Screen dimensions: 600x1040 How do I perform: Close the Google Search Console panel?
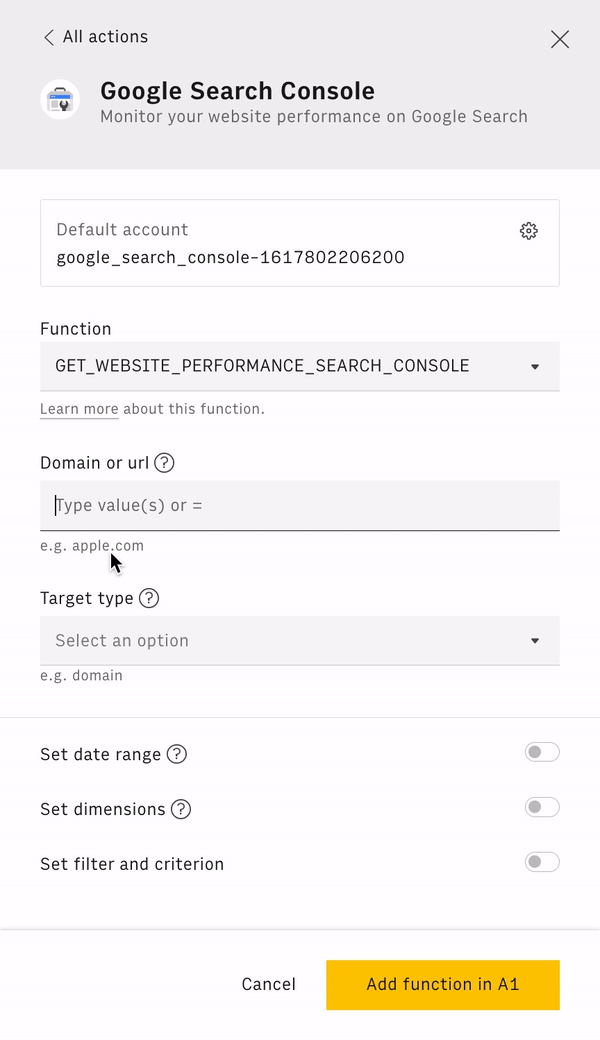[560, 39]
